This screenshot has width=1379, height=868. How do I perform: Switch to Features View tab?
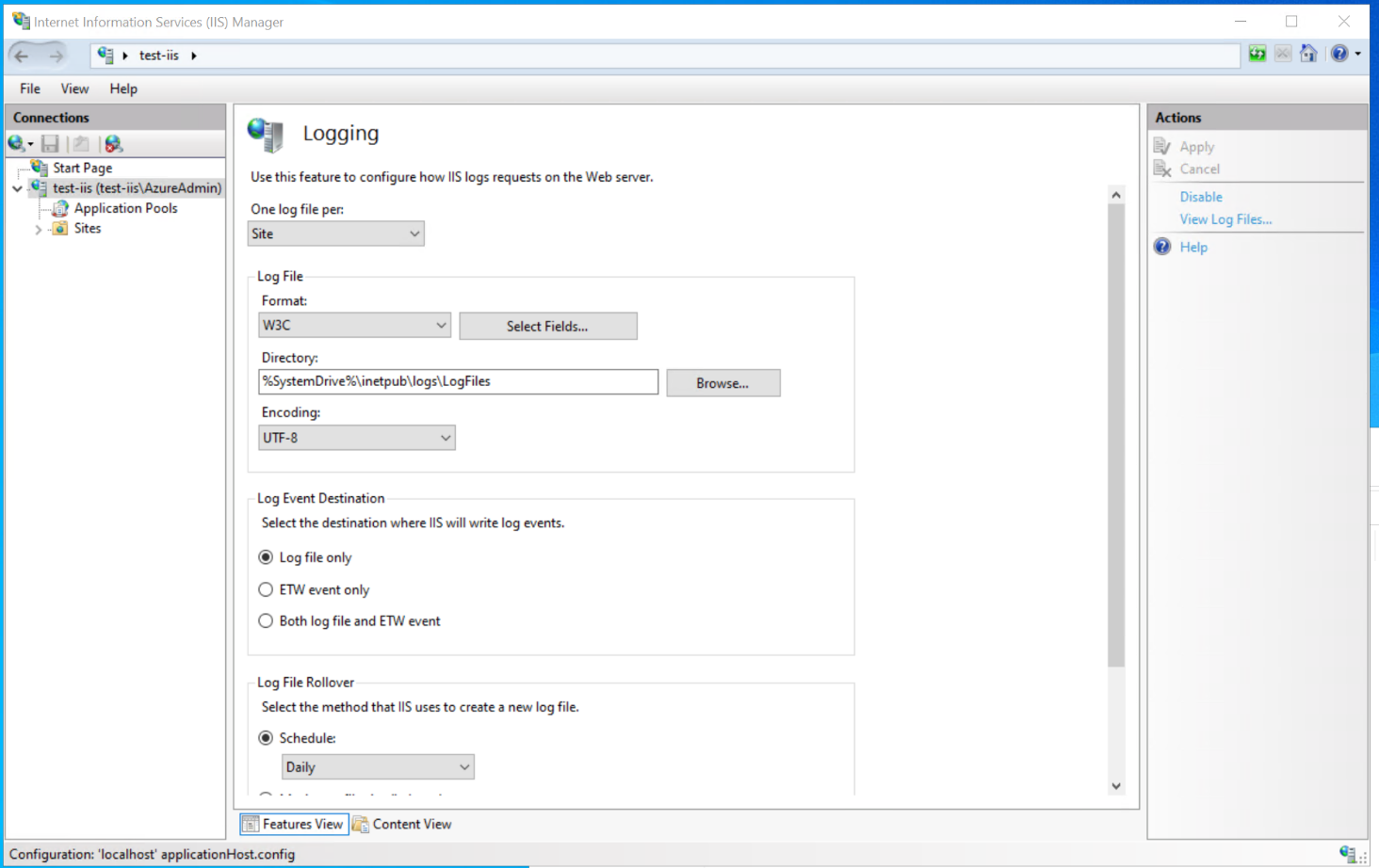pos(294,825)
